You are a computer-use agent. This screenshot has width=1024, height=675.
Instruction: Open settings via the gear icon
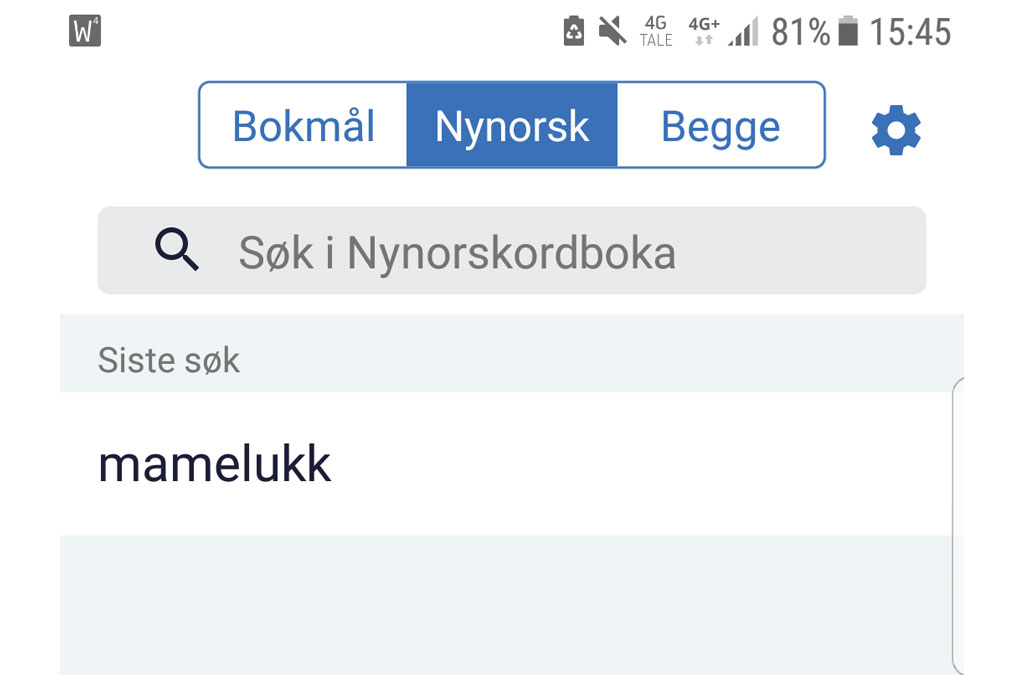click(x=896, y=130)
